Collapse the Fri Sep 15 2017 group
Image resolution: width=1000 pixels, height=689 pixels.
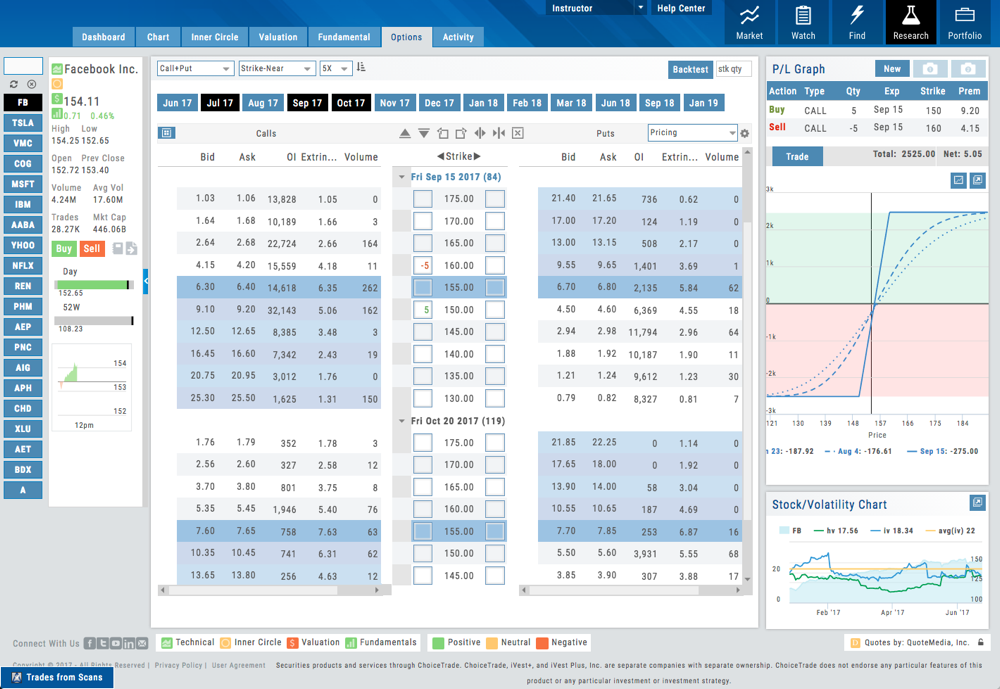[x=402, y=177]
